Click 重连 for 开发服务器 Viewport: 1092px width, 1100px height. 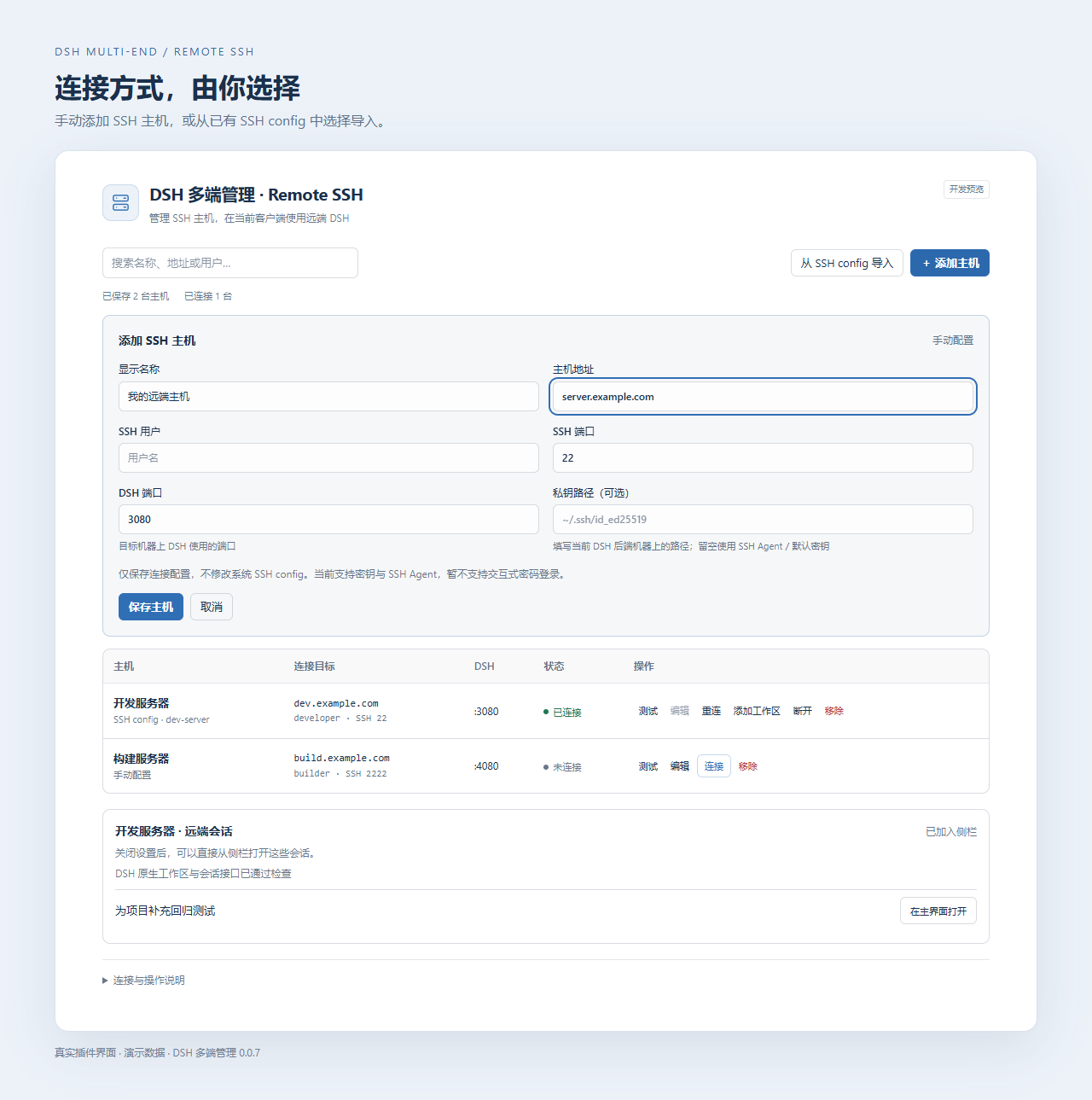pos(712,711)
